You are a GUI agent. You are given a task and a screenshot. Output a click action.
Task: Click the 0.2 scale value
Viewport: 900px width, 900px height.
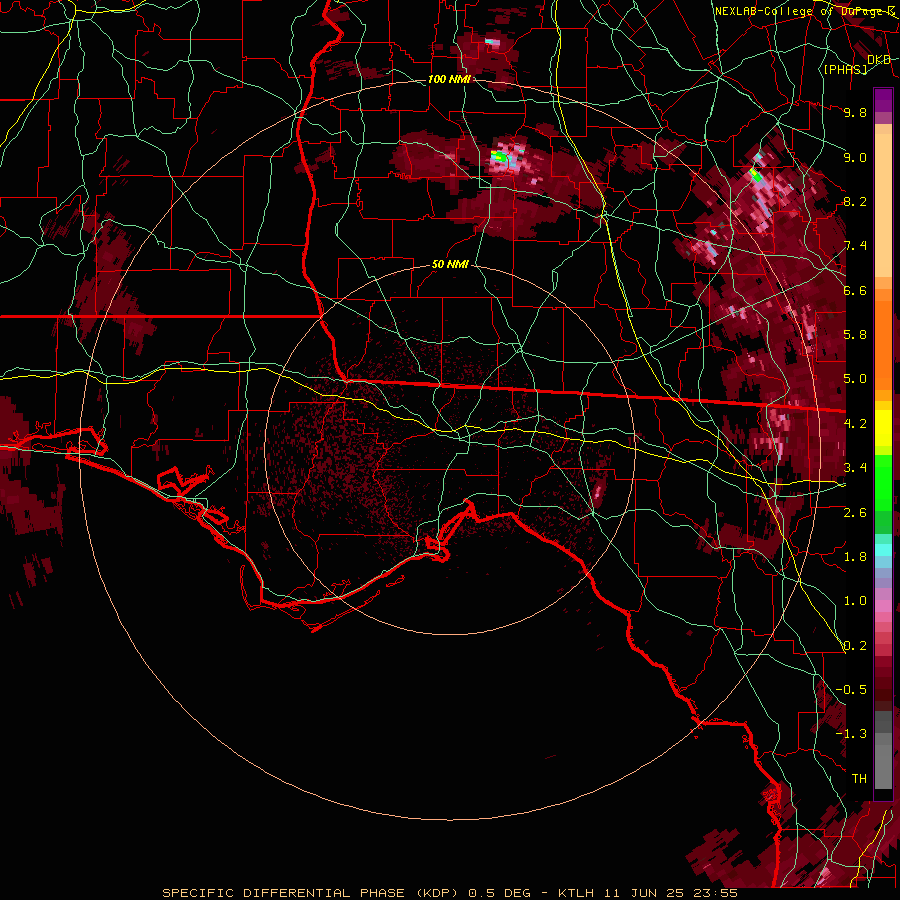855,646
